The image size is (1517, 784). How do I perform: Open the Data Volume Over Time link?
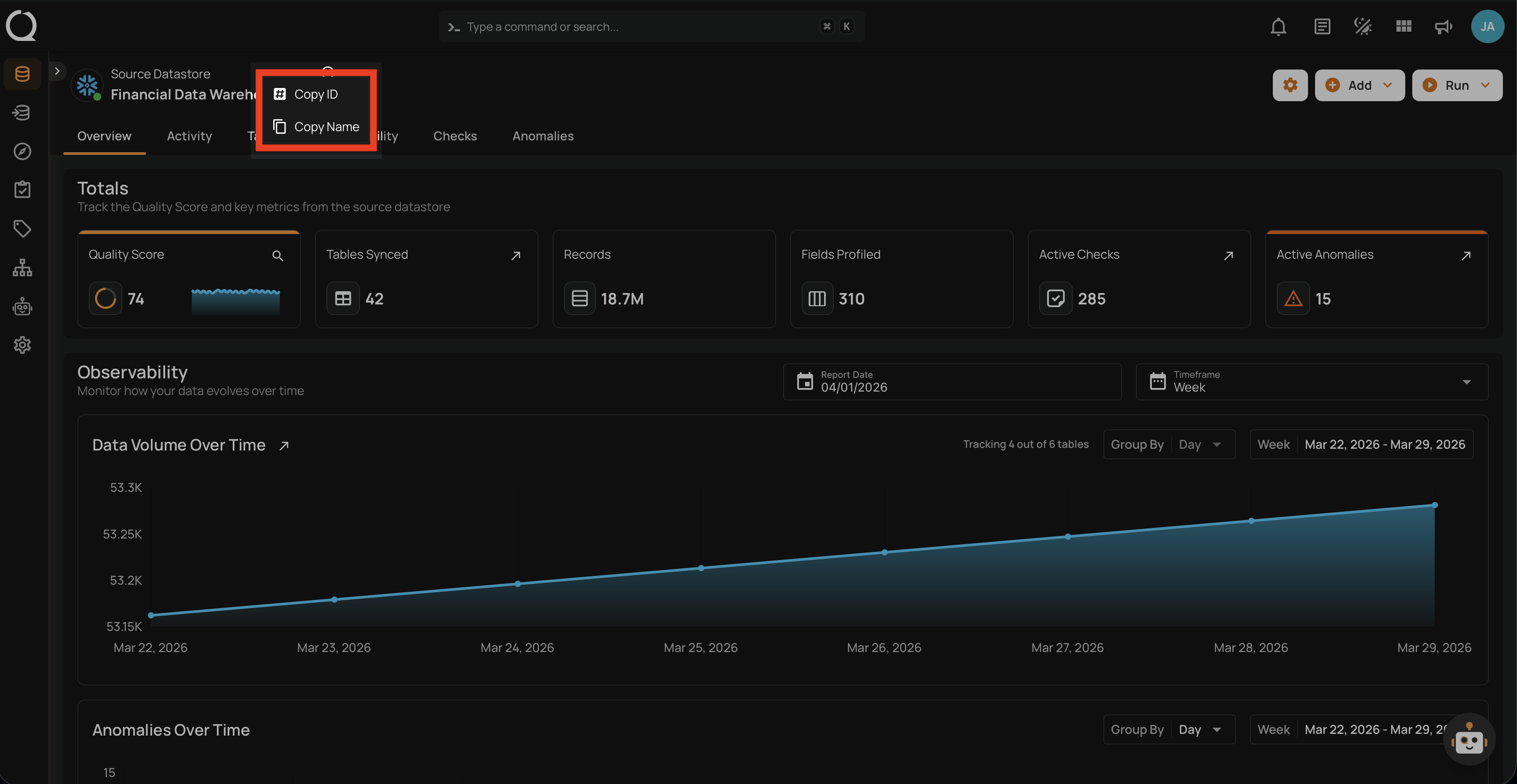point(284,446)
